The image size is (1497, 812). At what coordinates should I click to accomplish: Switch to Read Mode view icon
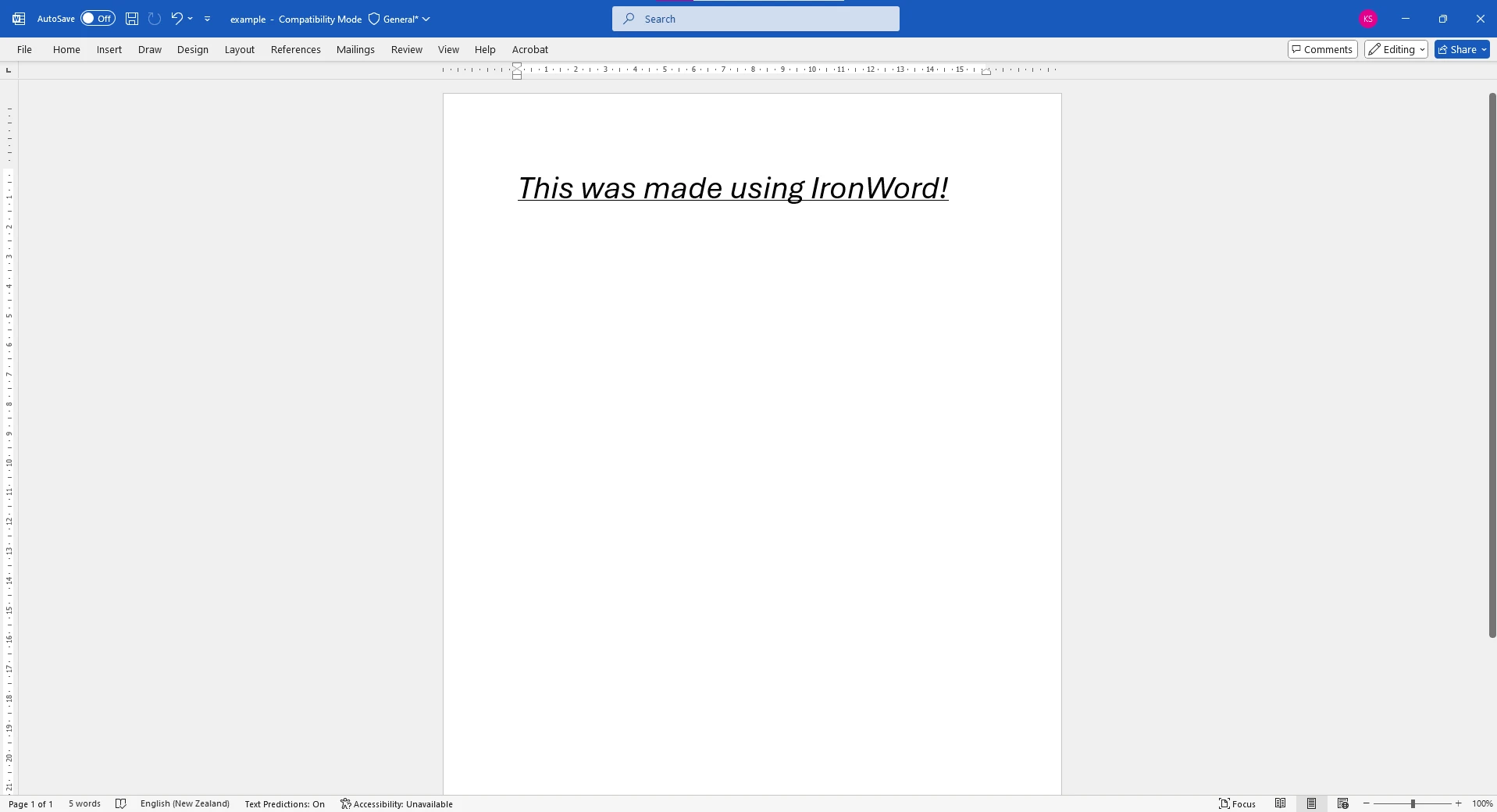[x=1280, y=803]
